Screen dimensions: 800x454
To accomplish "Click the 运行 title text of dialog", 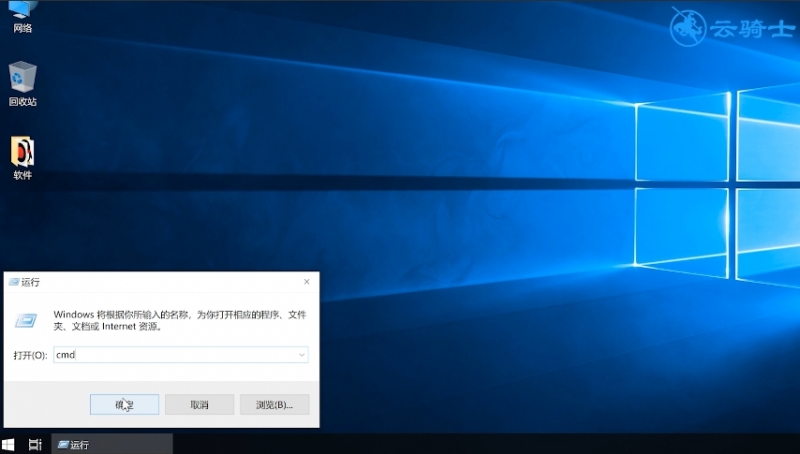I will (x=30, y=282).
